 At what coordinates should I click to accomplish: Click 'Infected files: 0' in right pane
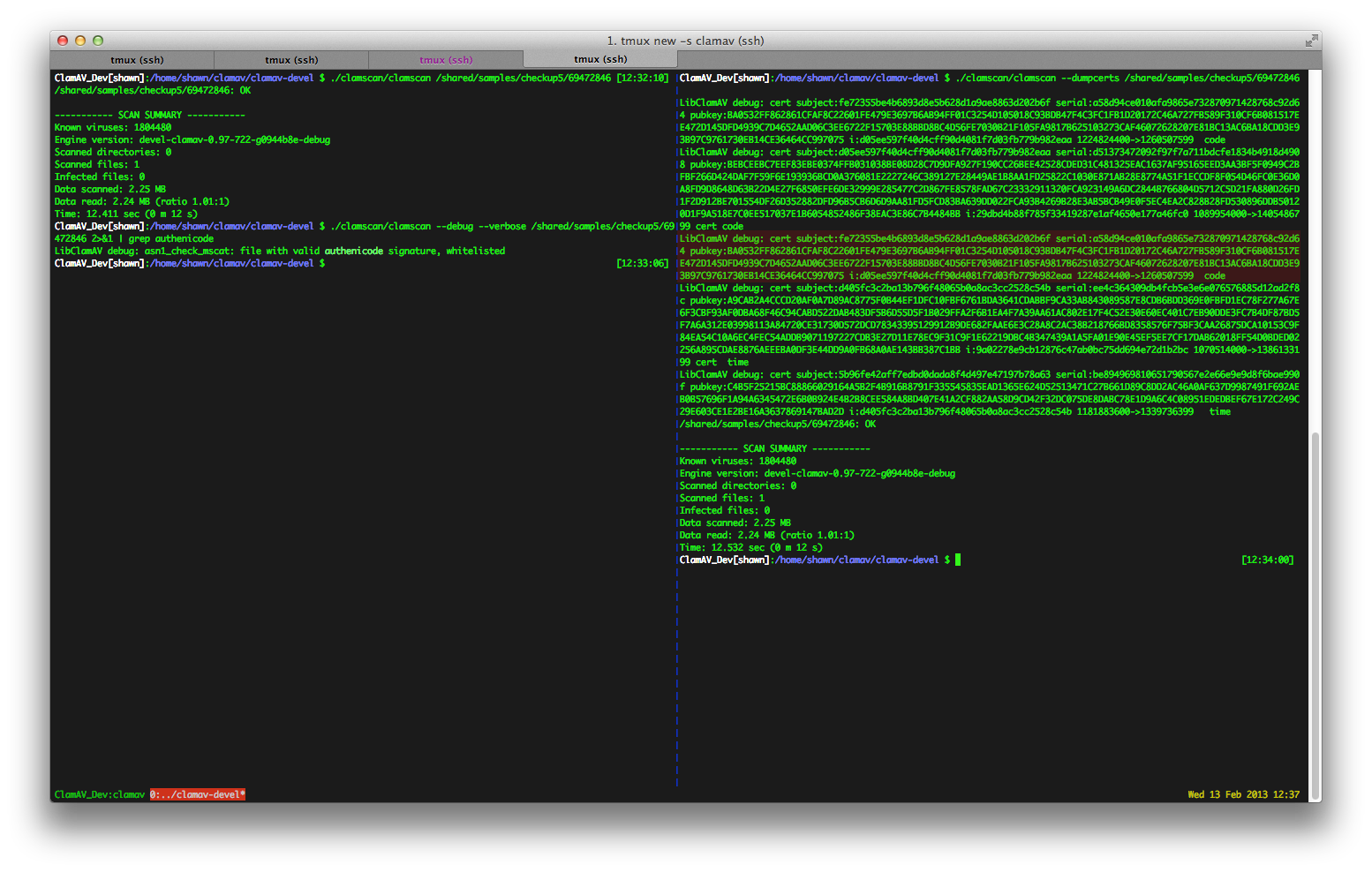pyautogui.click(x=725, y=510)
